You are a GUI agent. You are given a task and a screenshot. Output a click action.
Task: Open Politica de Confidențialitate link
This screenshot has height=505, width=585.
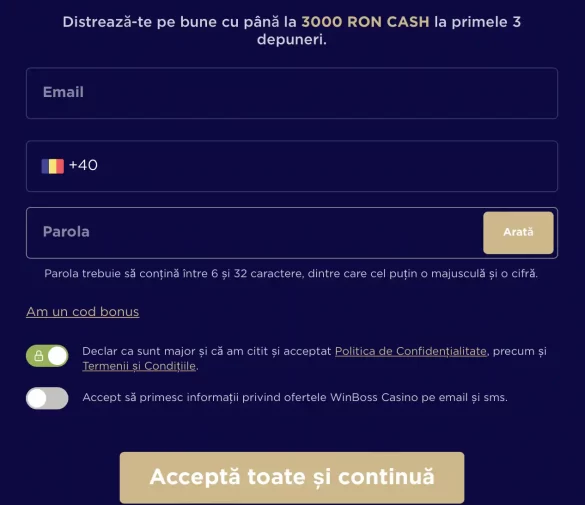point(411,351)
